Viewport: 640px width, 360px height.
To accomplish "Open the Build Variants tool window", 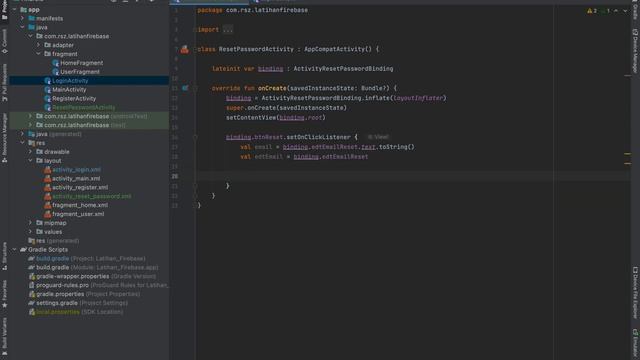I will [x=4, y=336].
